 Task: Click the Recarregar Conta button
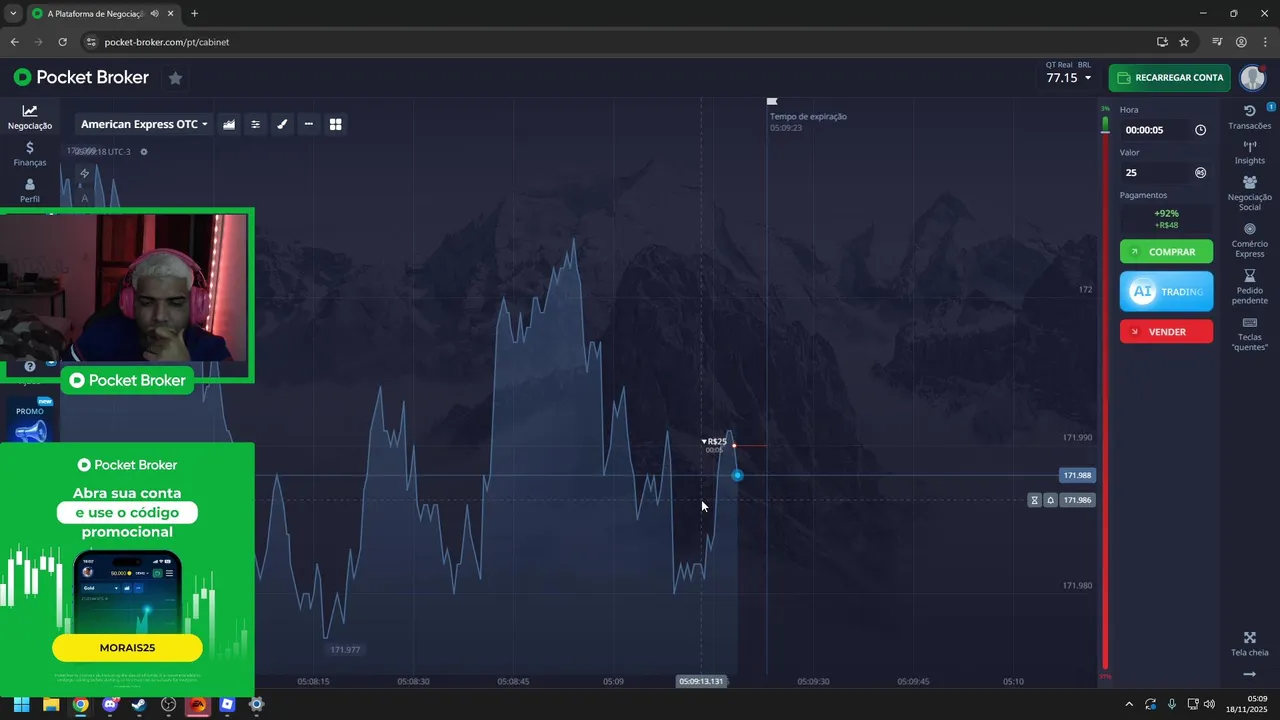coord(1169,77)
